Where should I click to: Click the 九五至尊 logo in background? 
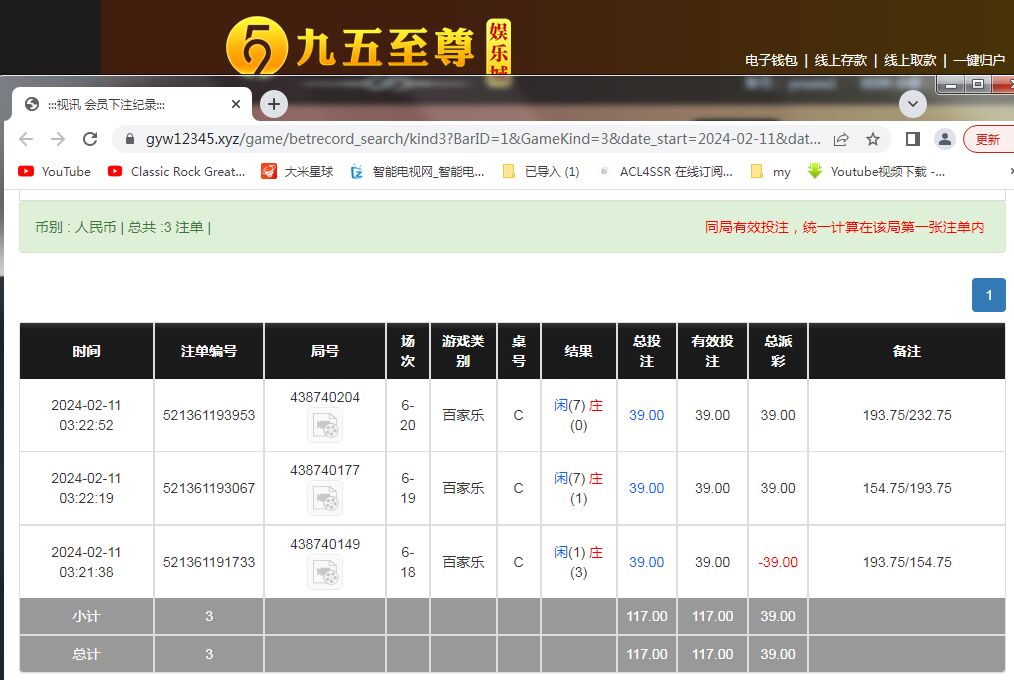click(369, 45)
